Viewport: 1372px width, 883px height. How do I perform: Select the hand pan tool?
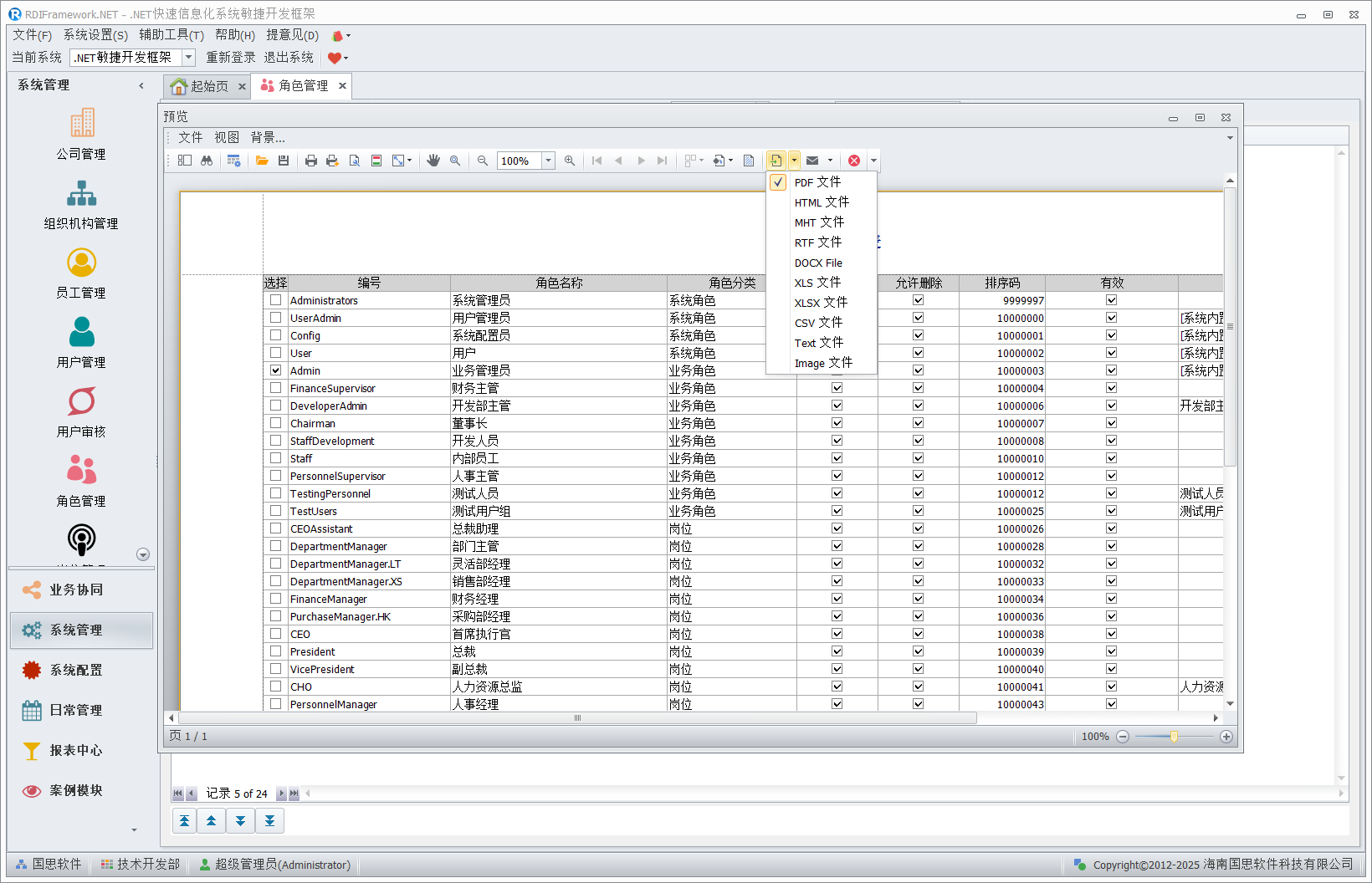tap(433, 161)
